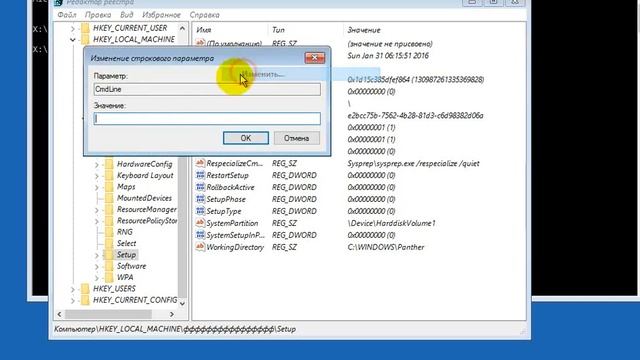Click Отмена to cancel the dialog
Viewport: 640px width, 360px height.
click(297, 138)
